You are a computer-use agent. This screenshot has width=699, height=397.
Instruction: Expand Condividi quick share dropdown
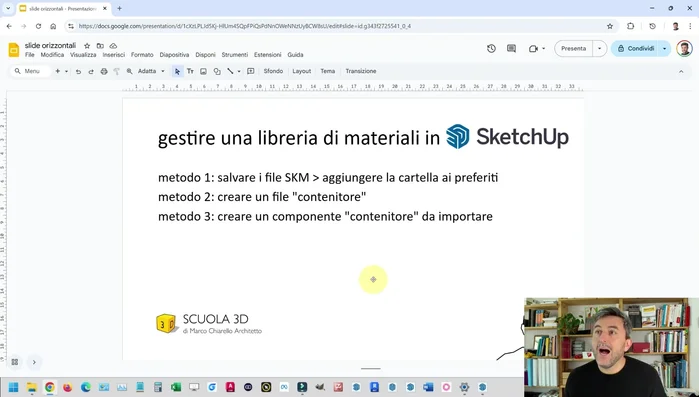665,49
